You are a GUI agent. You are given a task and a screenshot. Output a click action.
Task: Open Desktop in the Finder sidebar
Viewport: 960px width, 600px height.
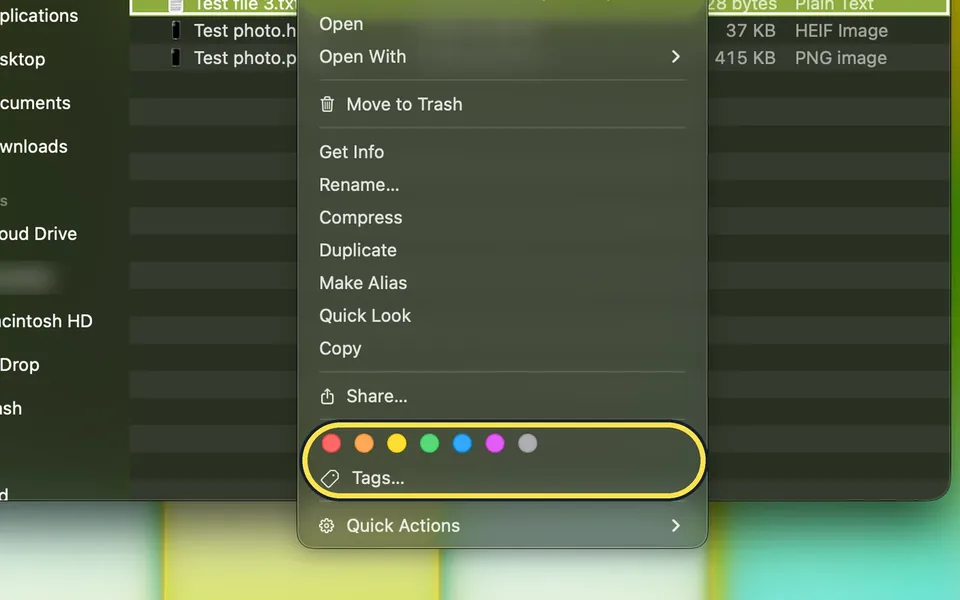[x=23, y=59]
